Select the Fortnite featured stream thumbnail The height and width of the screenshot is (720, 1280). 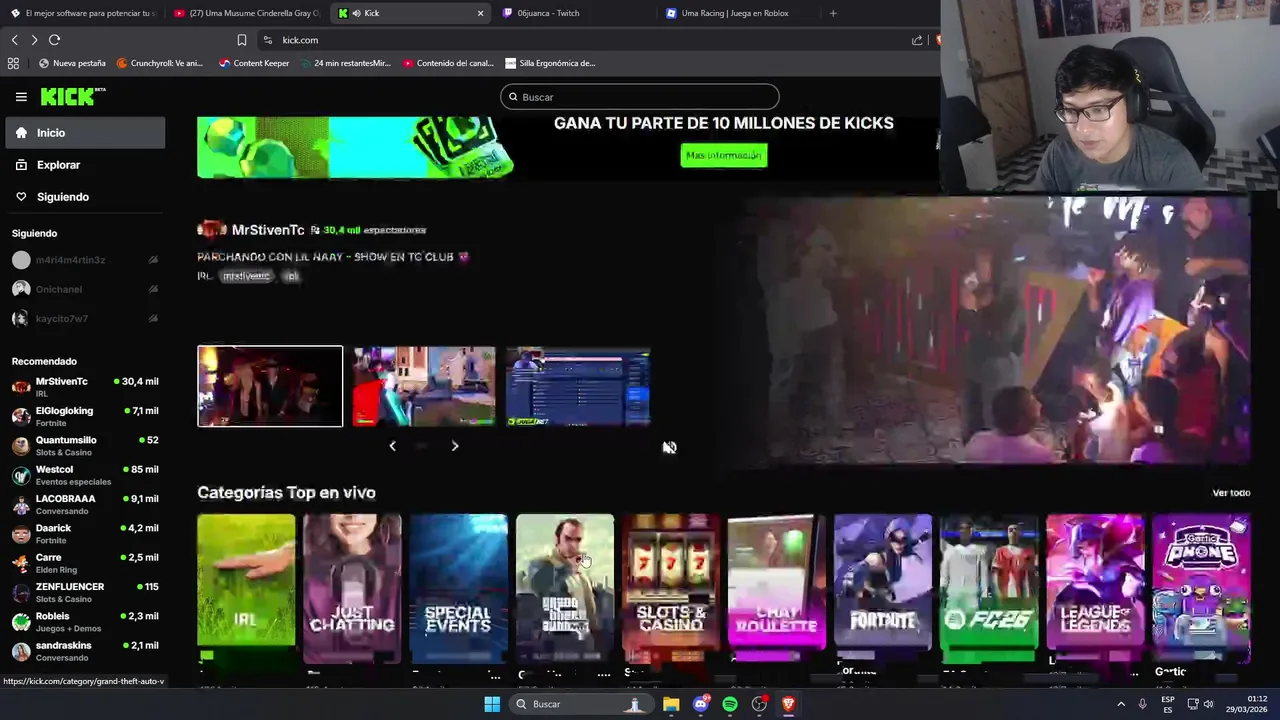coord(424,386)
